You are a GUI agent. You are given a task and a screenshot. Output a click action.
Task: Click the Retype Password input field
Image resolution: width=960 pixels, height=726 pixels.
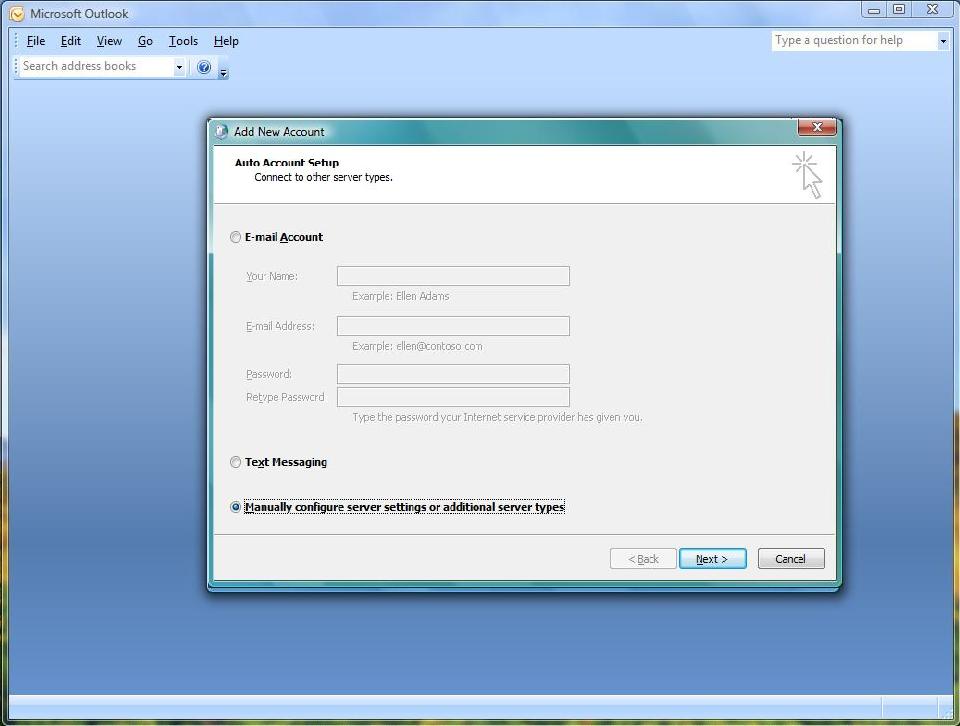click(x=453, y=397)
